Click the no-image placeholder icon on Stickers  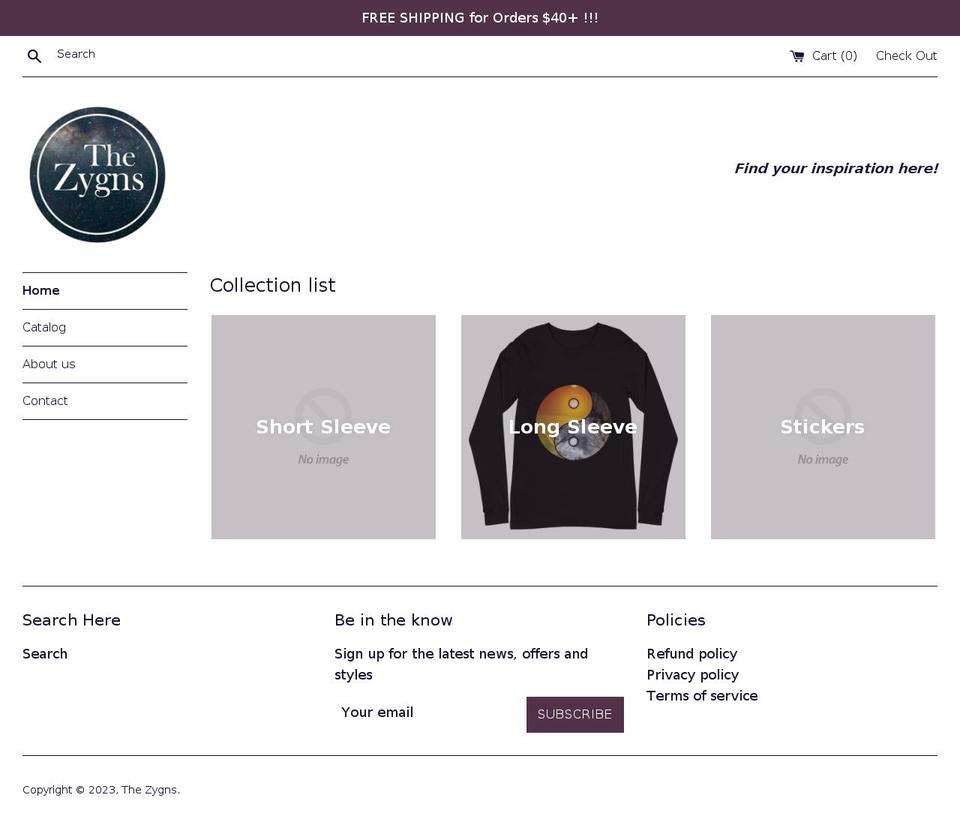(x=822, y=417)
